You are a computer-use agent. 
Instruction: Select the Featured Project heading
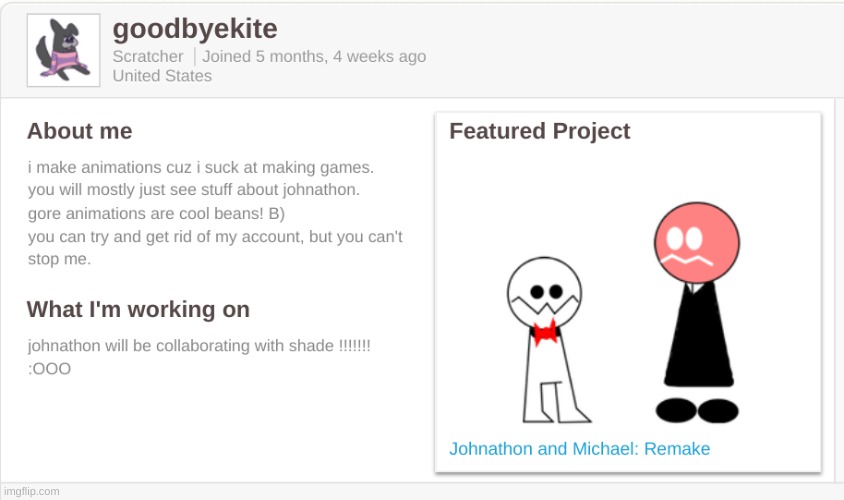[539, 131]
